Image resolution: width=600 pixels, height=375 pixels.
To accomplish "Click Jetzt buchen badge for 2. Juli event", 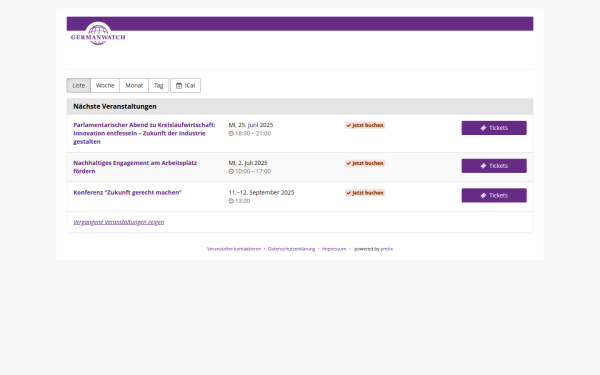I will (x=365, y=163).
